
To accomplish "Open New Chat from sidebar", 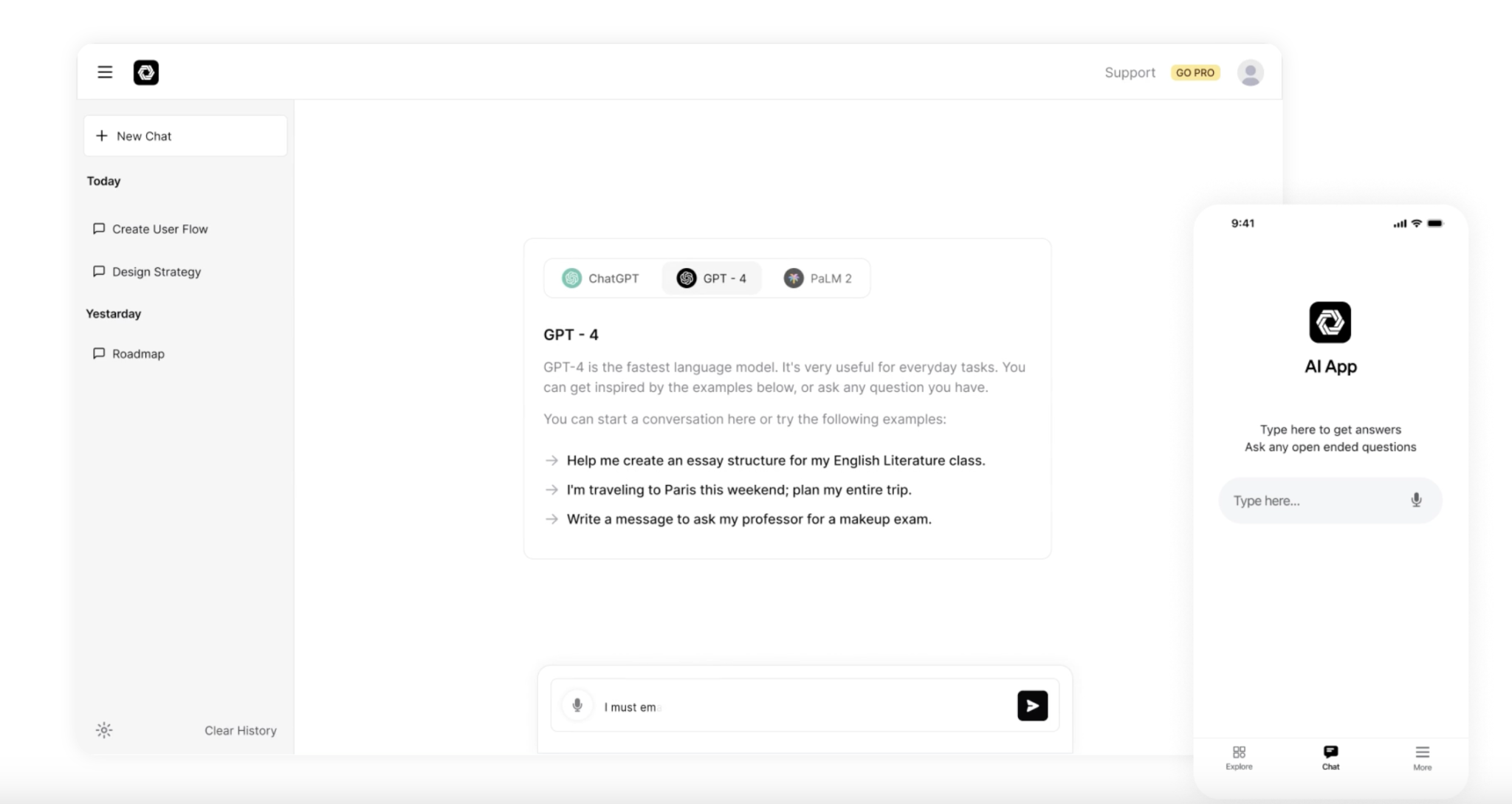I will click(x=185, y=135).
